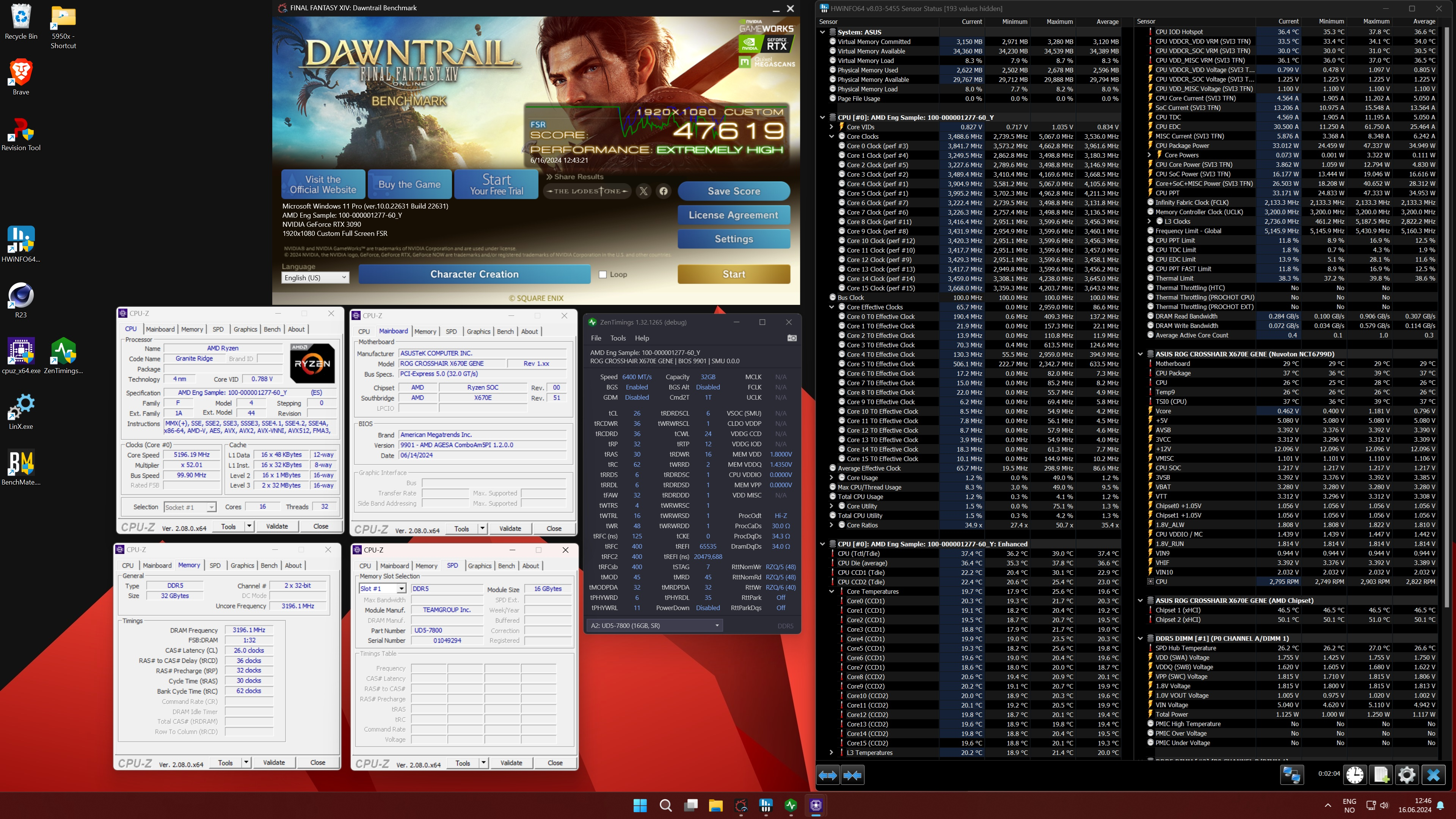This screenshot has width=1456, height=819.
Task: Take screenshot with ZenTimings camera icon
Action: (x=792, y=338)
